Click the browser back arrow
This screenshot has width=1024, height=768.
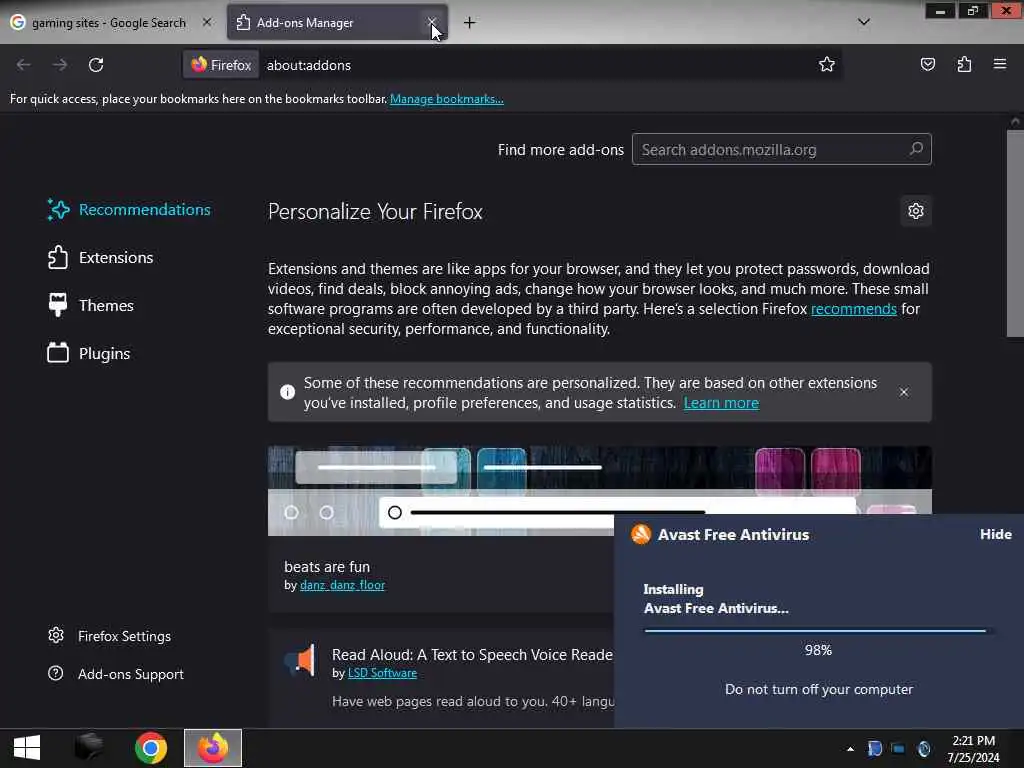click(x=24, y=65)
